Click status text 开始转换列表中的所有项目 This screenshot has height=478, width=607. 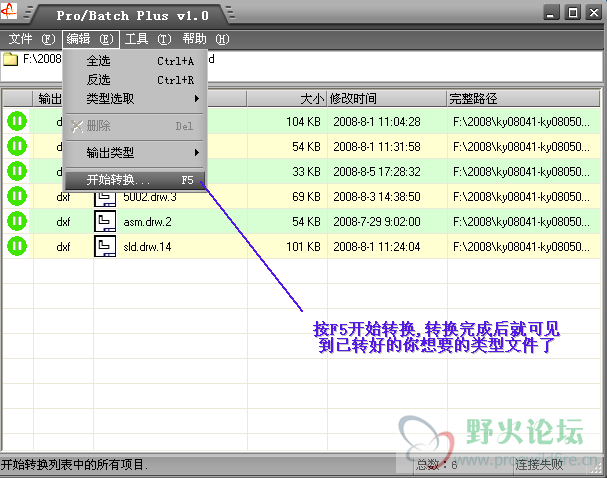(x=74, y=464)
